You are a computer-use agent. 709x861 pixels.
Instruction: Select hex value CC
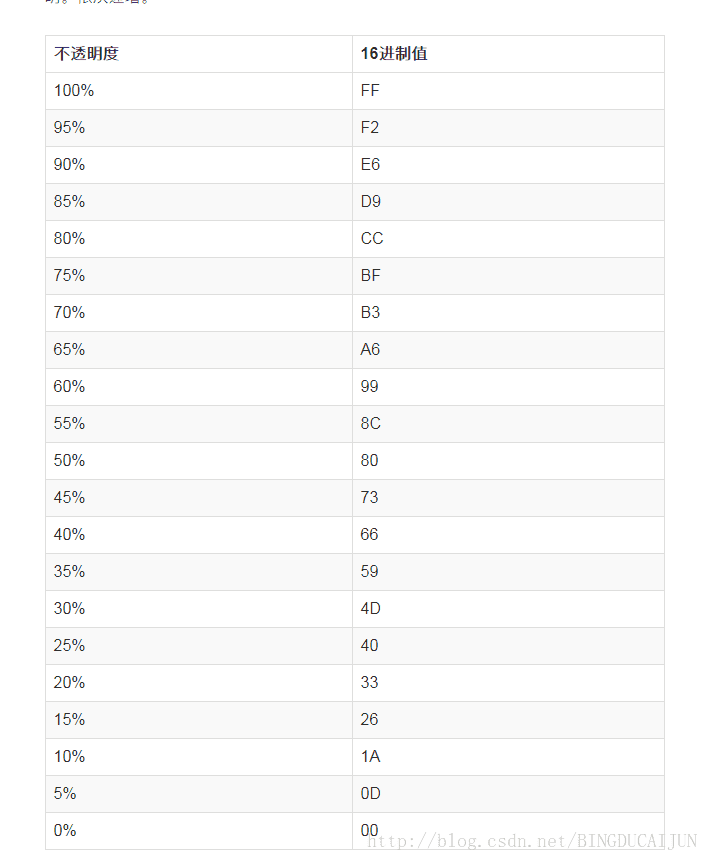point(508,239)
